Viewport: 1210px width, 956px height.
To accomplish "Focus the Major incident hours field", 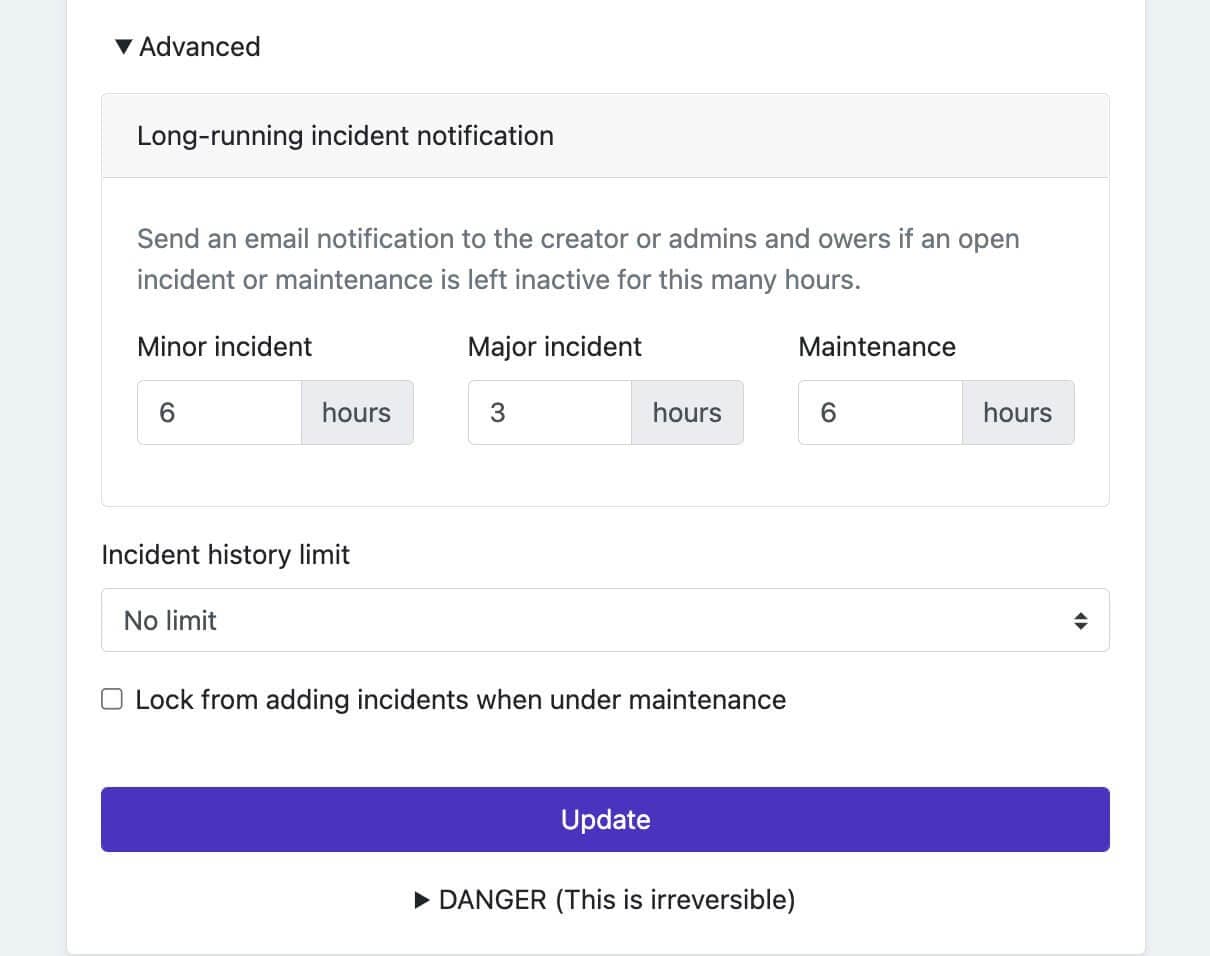I will pyautogui.click(x=549, y=412).
